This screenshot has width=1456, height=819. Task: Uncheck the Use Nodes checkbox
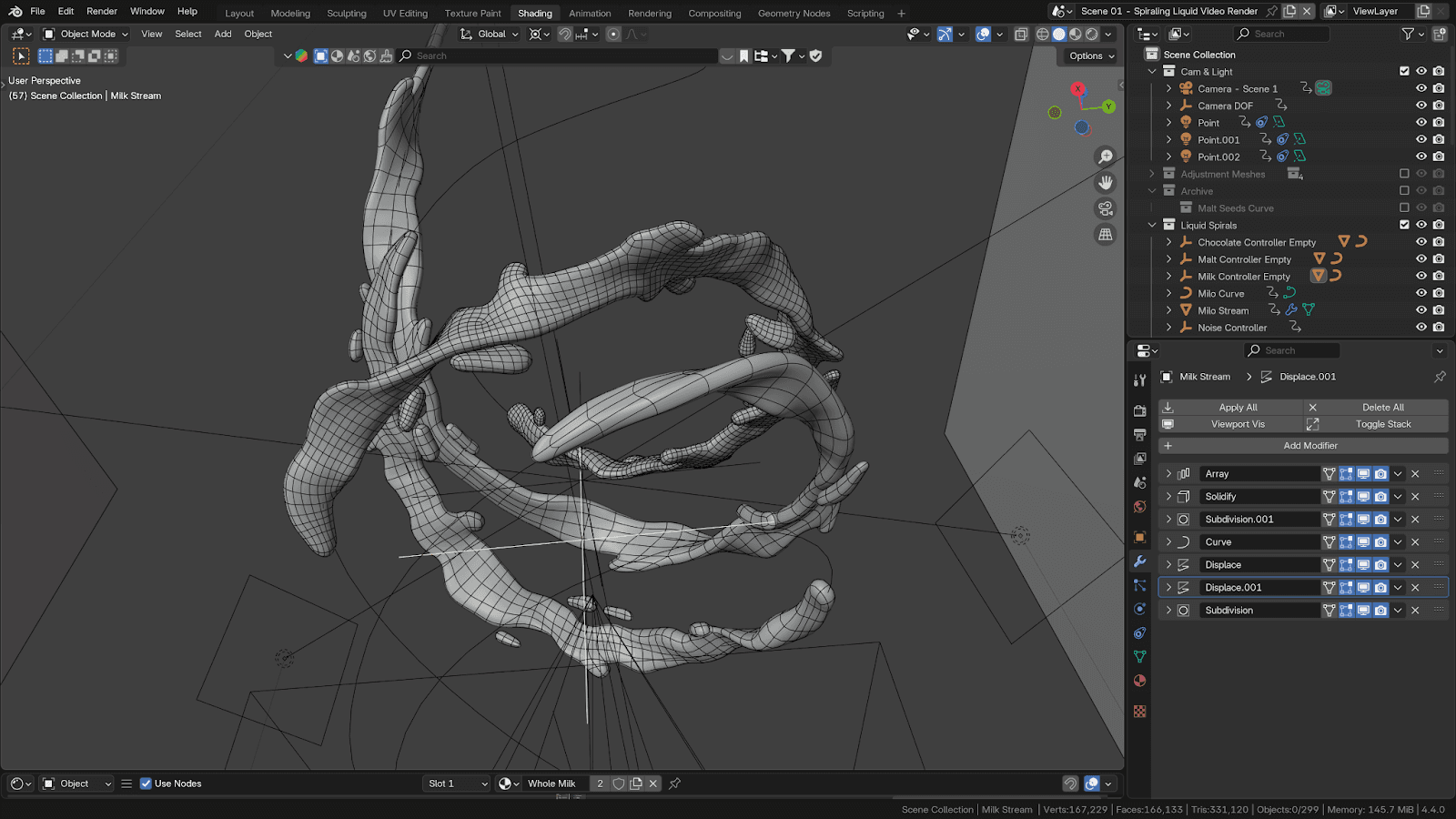coord(146,784)
